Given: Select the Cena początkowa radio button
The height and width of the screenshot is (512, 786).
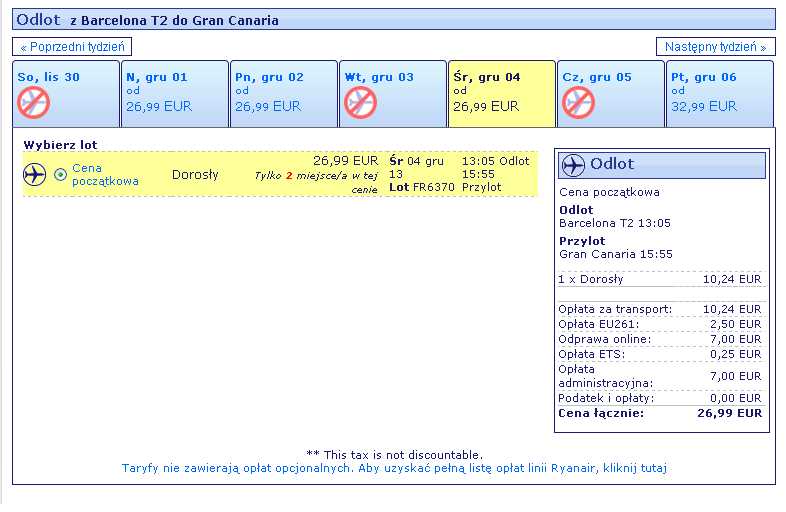Looking at the screenshot, I should tap(60, 175).
